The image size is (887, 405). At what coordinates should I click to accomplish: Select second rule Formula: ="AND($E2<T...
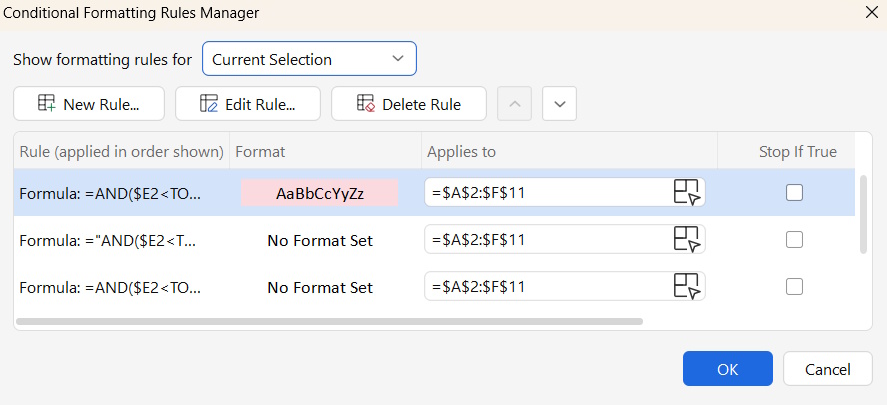[107, 240]
